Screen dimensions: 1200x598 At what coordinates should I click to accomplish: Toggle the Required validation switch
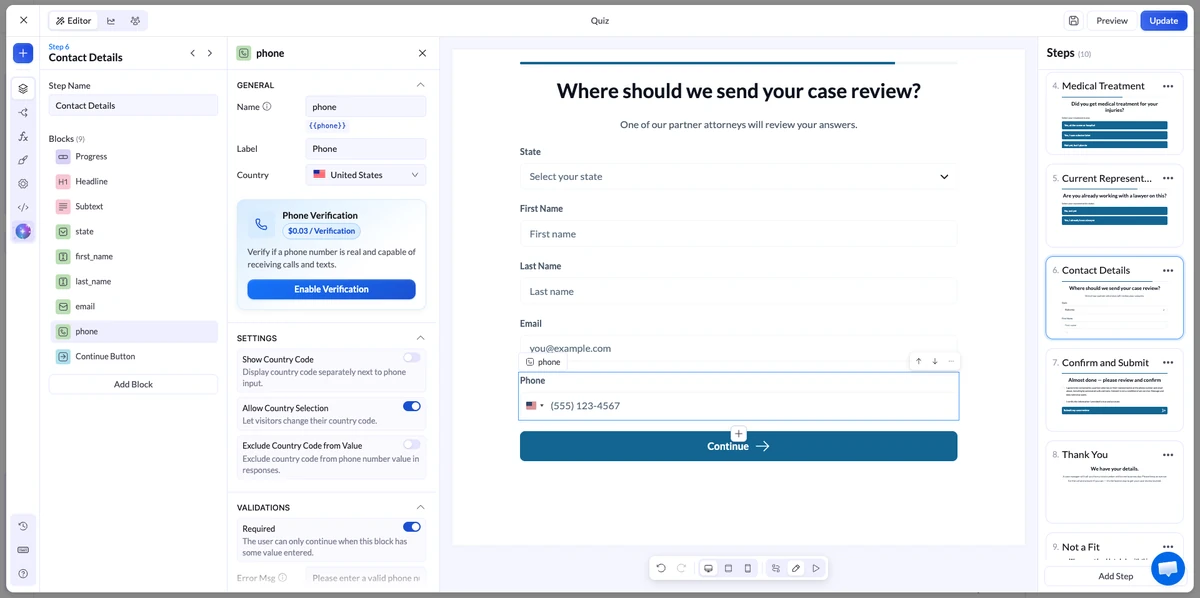pyautogui.click(x=412, y=527)
